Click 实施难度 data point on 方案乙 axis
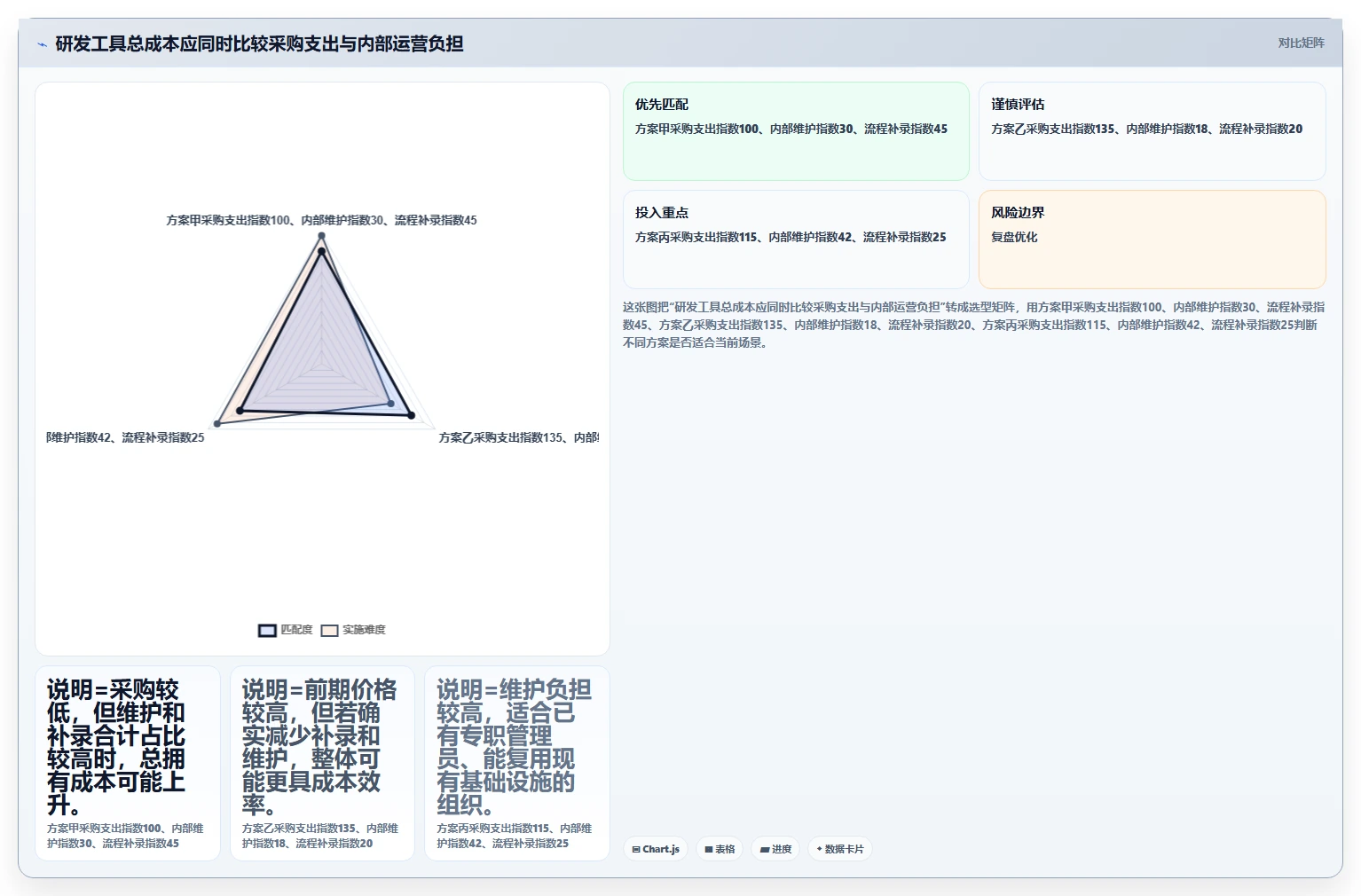1361x896 pixels. pyautogui.click(x=391, y=404)
